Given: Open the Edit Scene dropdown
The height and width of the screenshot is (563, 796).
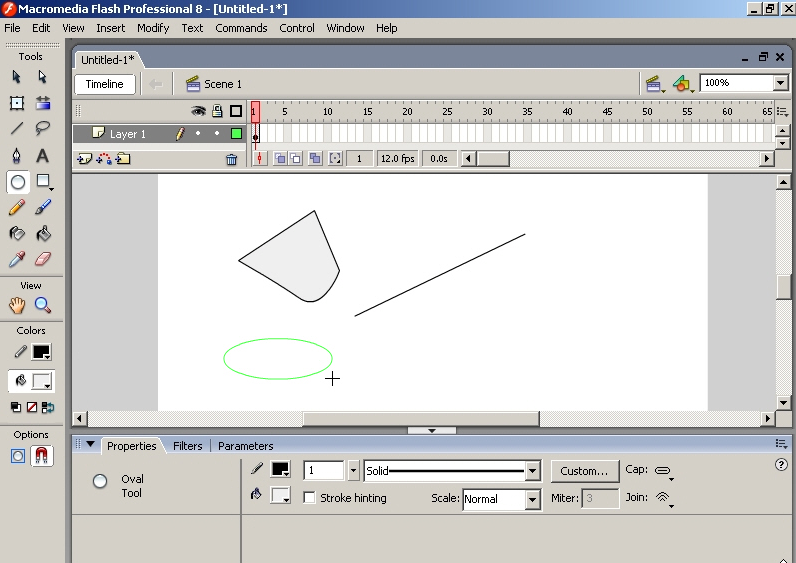Looking at the screenshot, I should (654, 84).
